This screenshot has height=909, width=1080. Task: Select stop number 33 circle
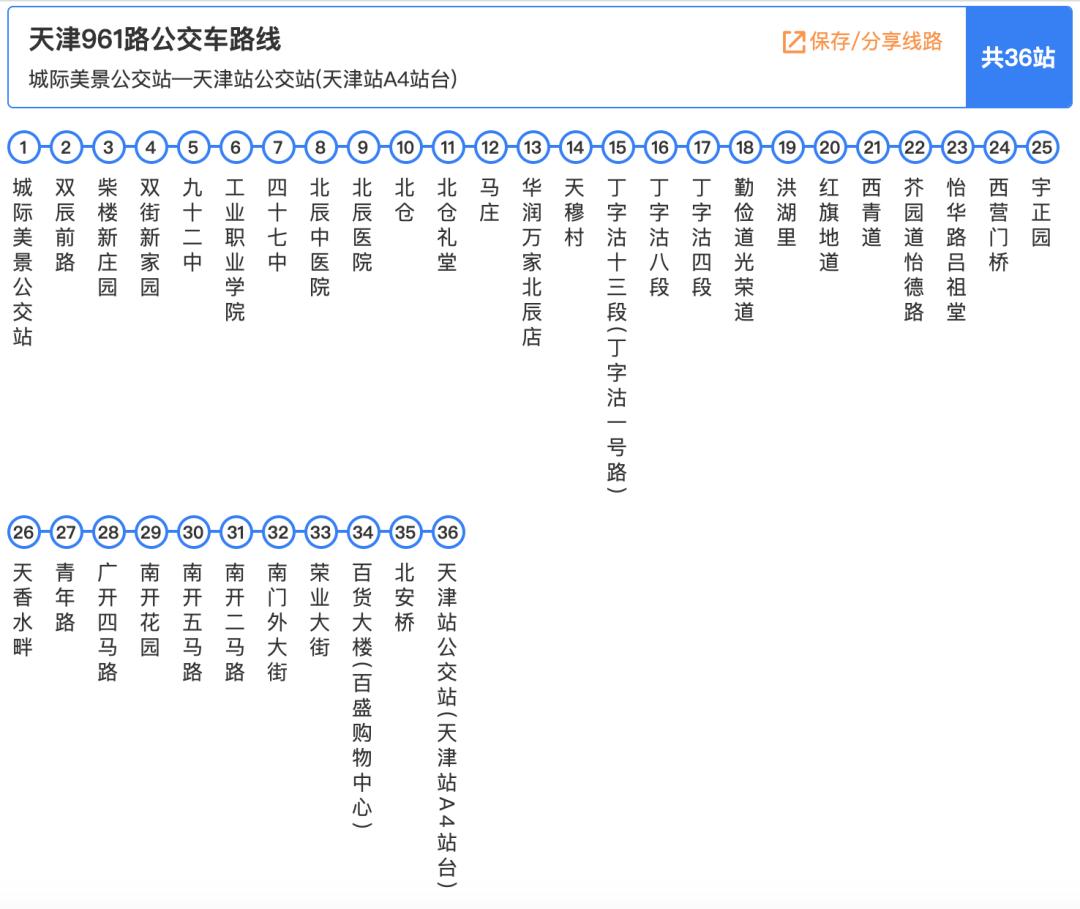[320, 532]
